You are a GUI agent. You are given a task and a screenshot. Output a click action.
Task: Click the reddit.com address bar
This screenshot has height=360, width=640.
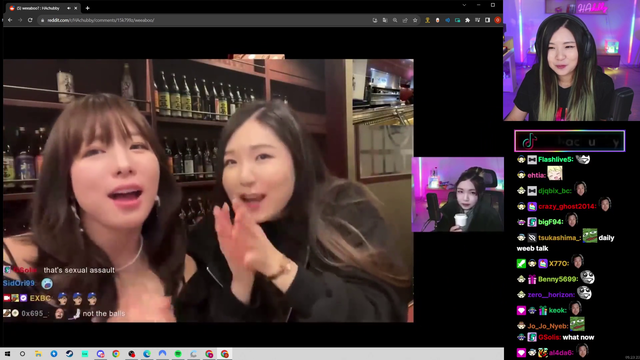204,20
